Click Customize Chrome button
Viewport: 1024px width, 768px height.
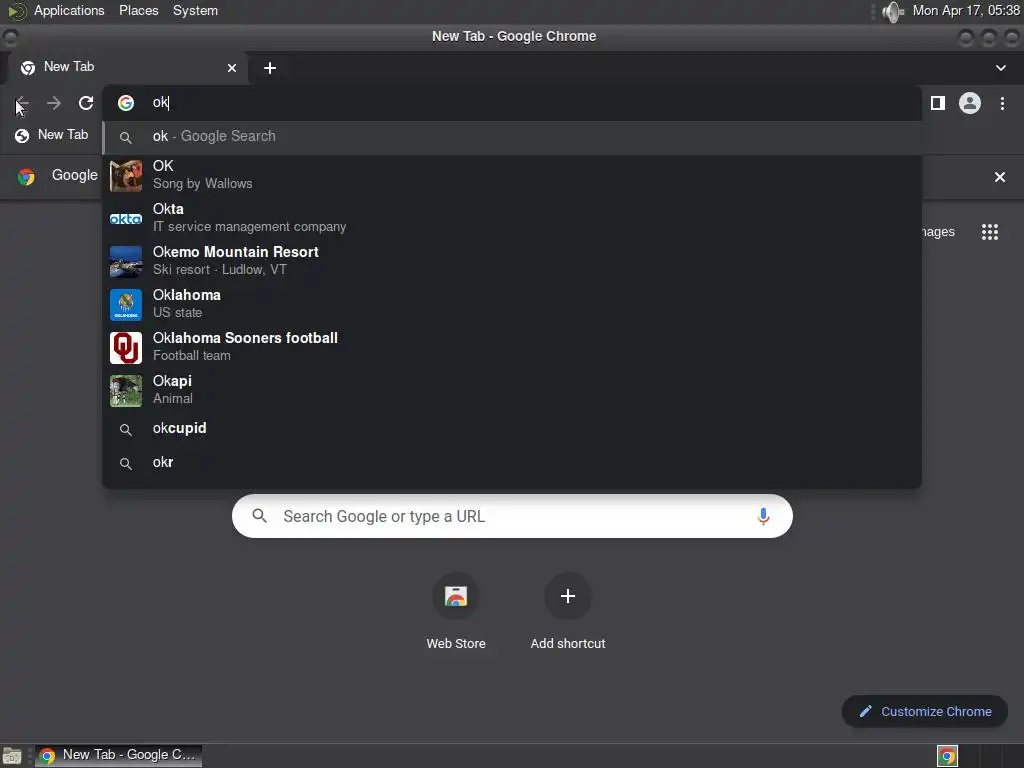click(924, 711)
